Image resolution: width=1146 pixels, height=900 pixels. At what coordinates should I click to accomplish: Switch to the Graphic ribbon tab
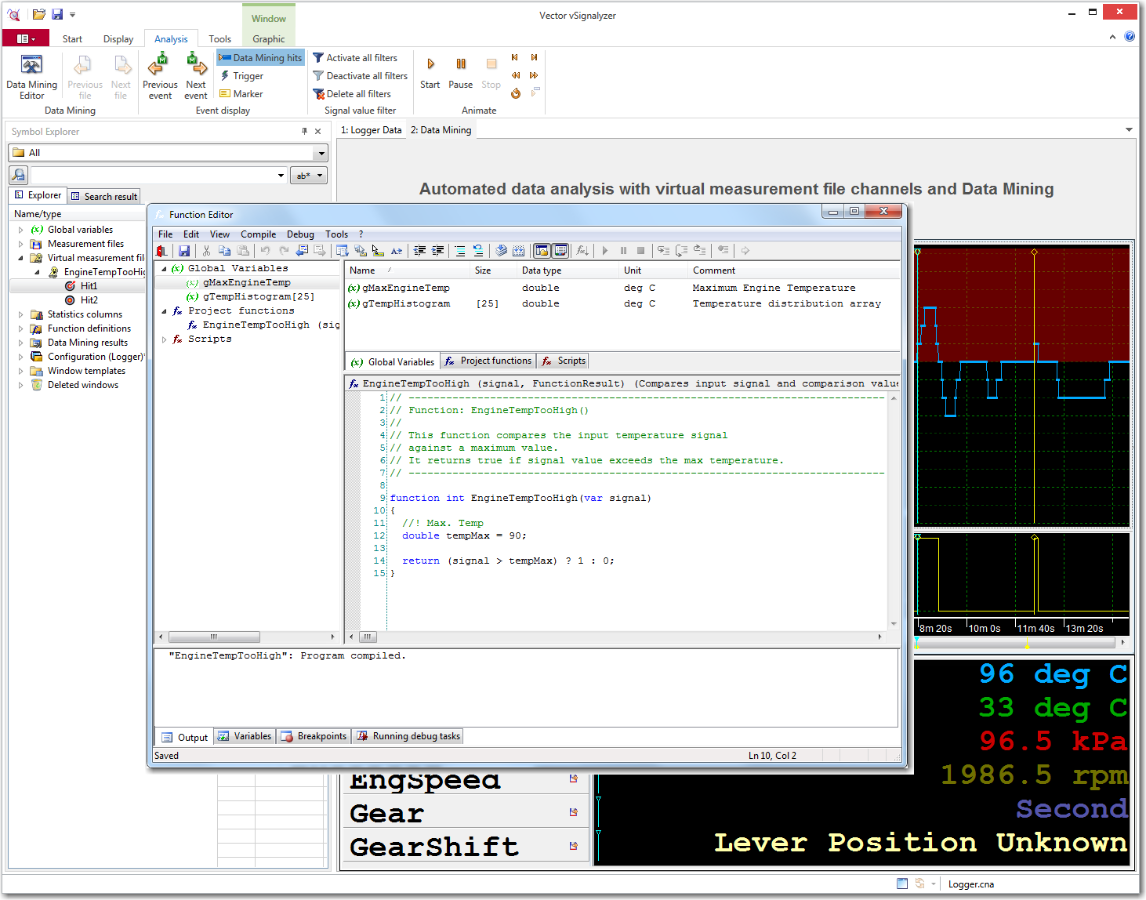[268, 39]
